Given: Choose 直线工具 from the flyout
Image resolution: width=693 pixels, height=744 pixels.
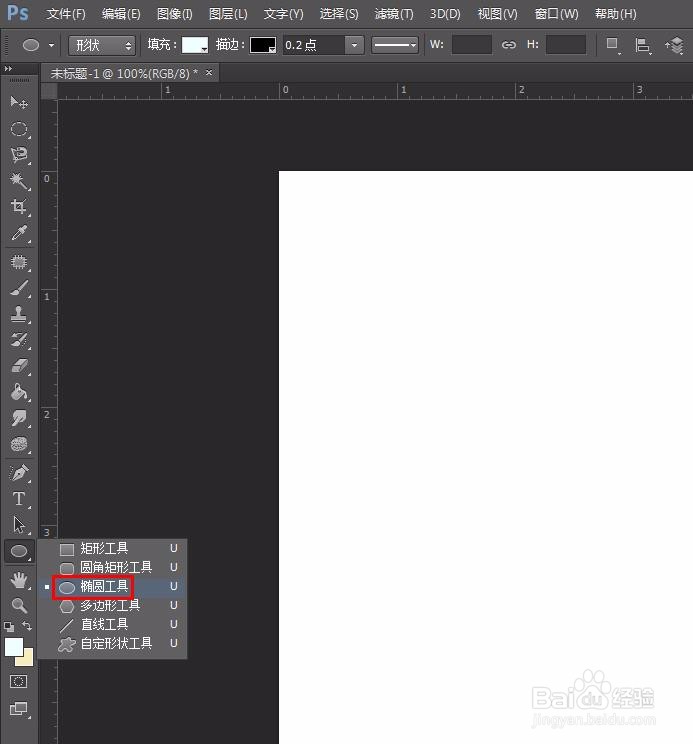Looking at the screenshot, I should [112, 624].
